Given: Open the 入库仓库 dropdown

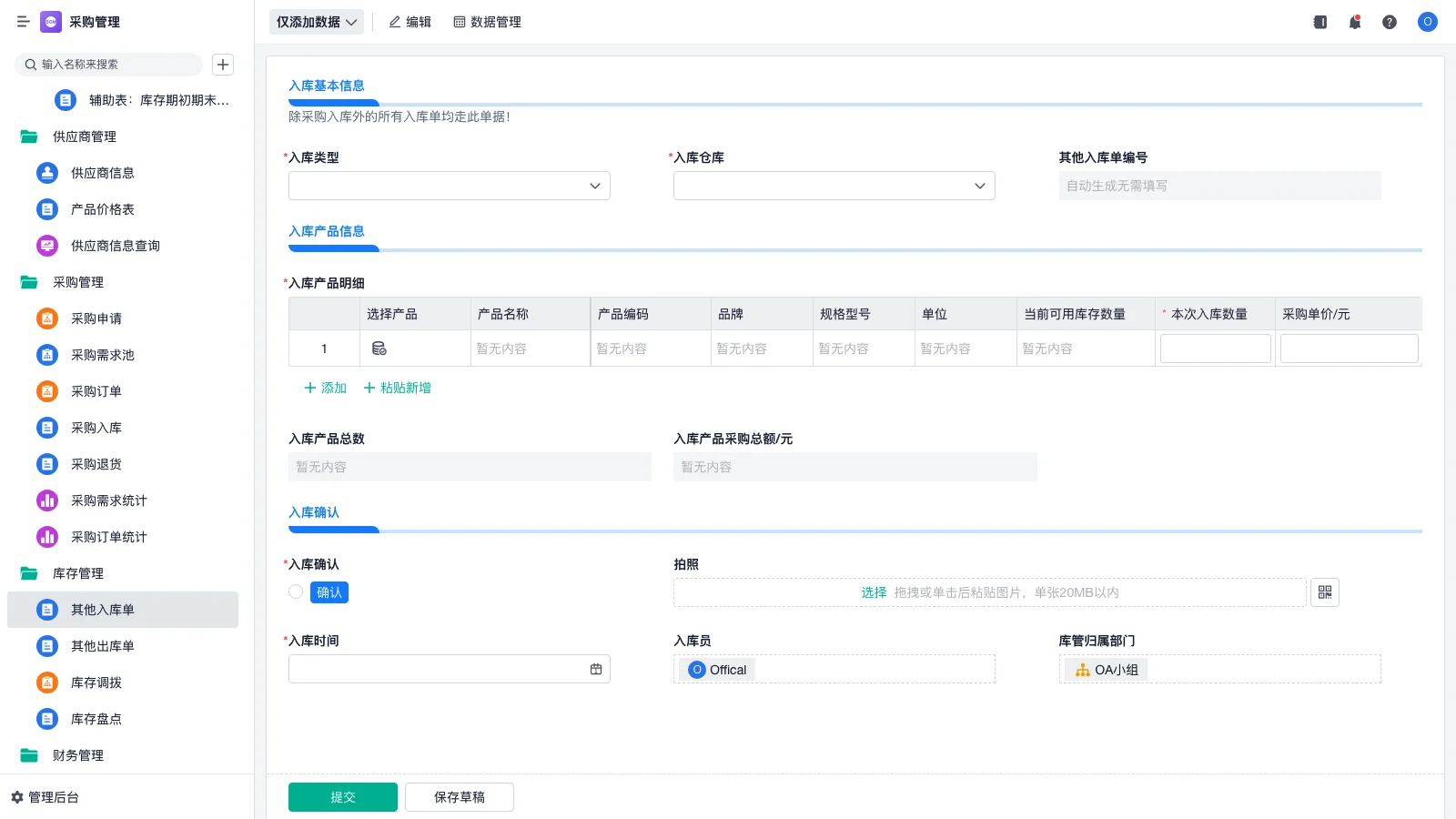Looking at the screenshot, I should pos(834,186).
